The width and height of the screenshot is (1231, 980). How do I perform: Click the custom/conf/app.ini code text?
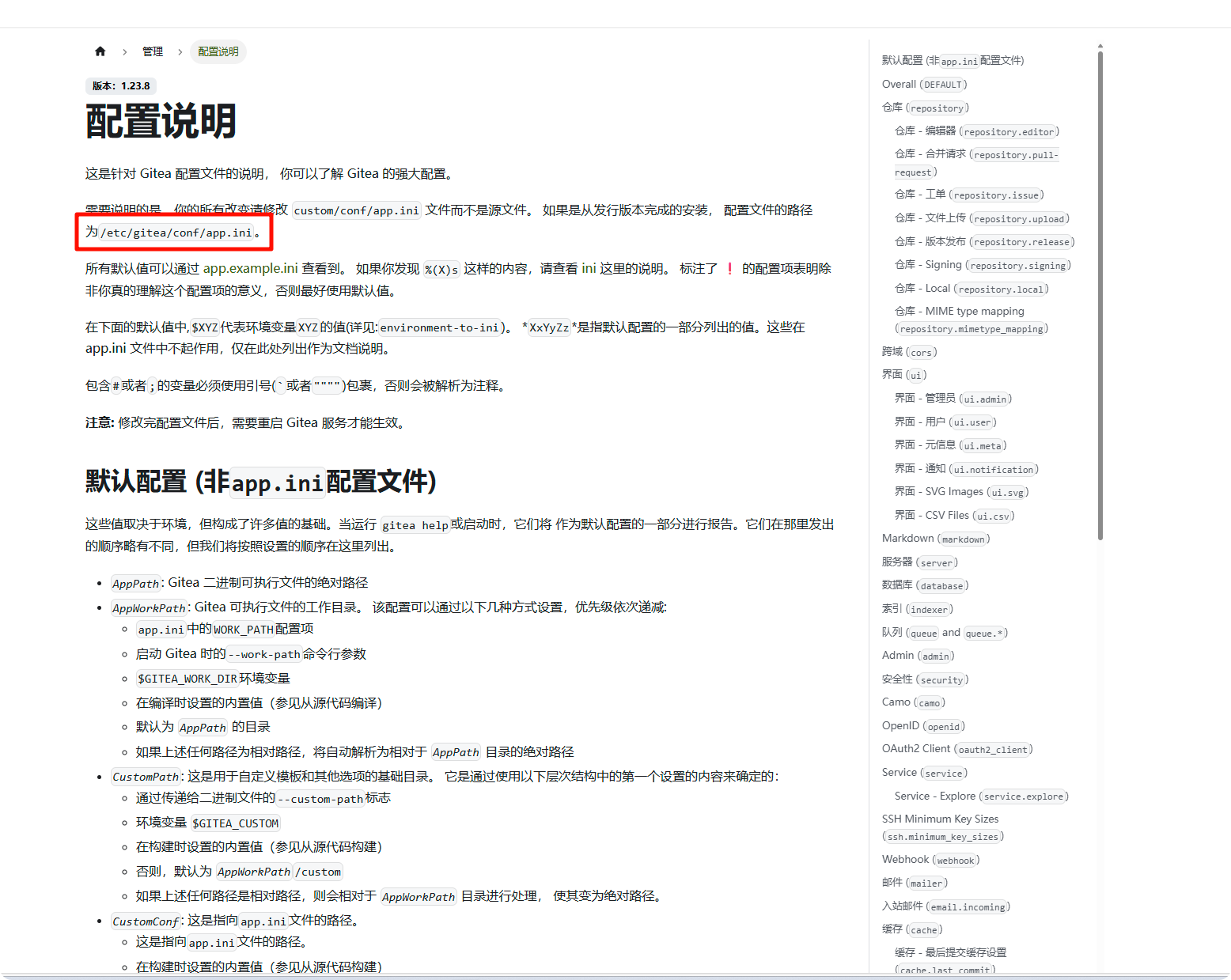(x=357, y=210)
